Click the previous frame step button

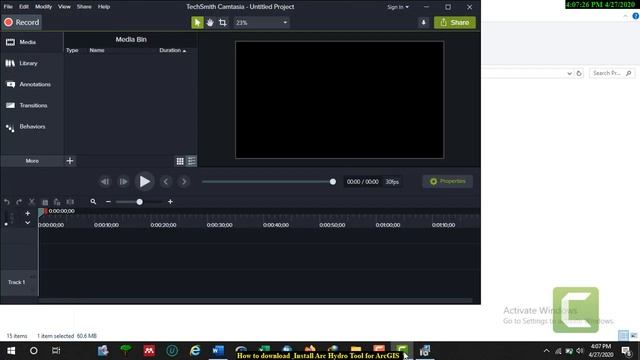105,182
